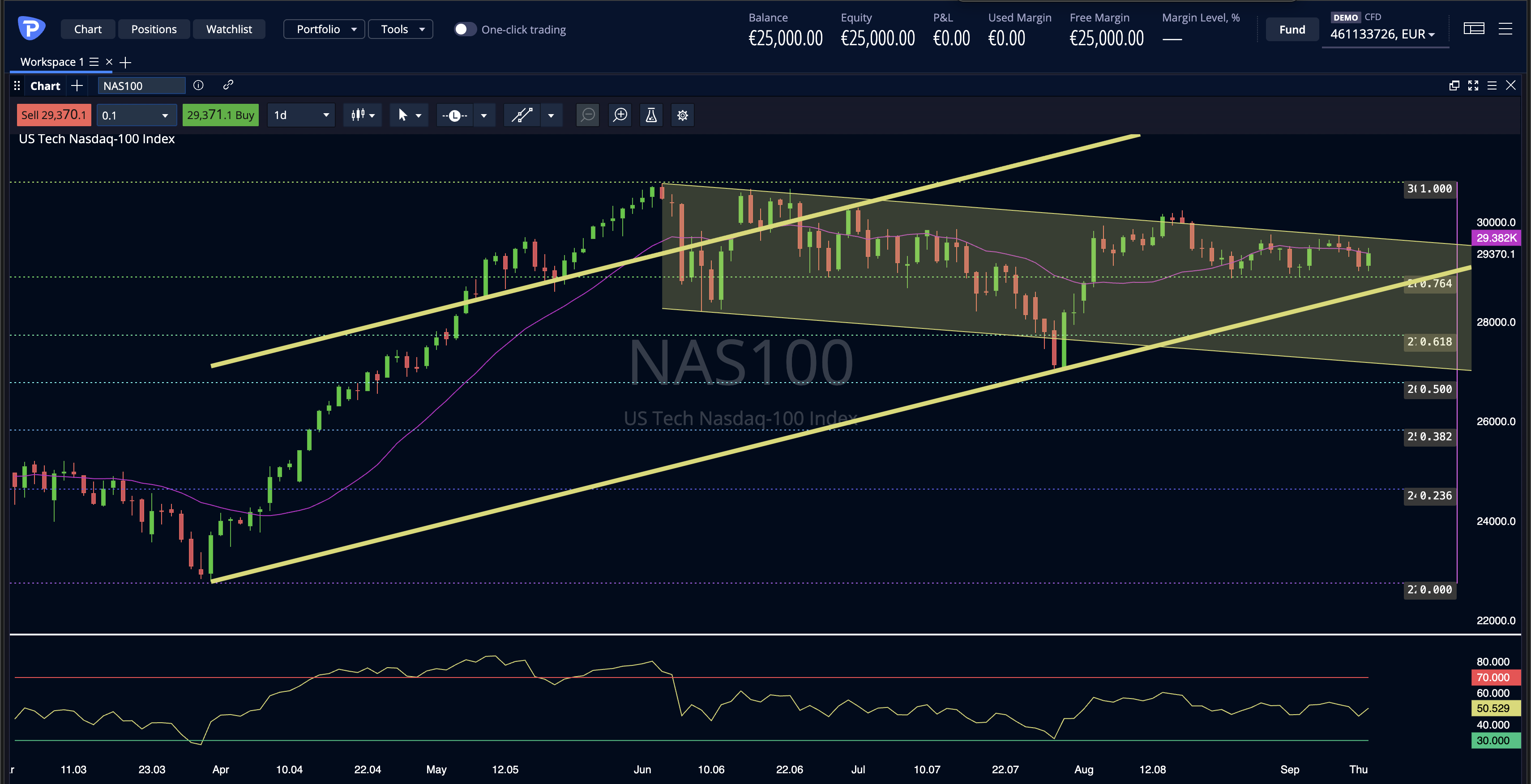Click the price line L tool
This screenshot has width=1531, height=784.
click(x=455, y=115)
